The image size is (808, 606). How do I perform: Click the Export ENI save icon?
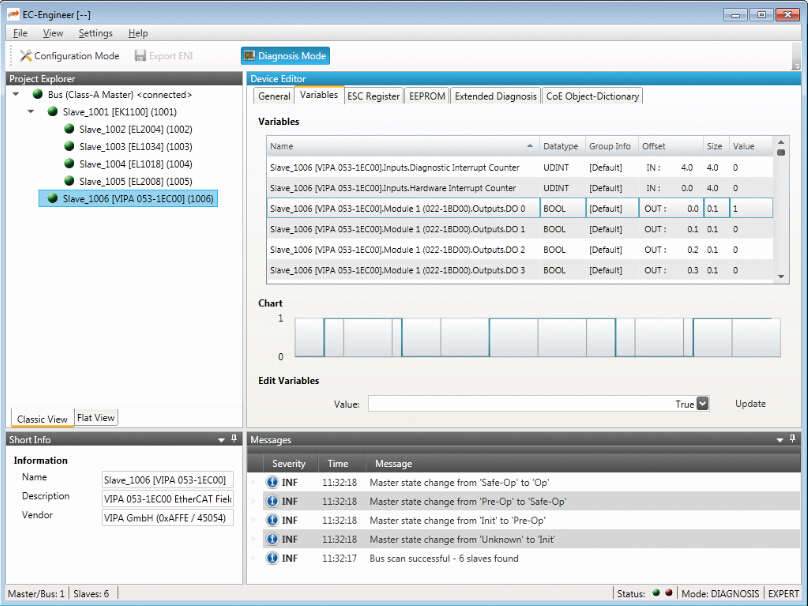(140, 56)
